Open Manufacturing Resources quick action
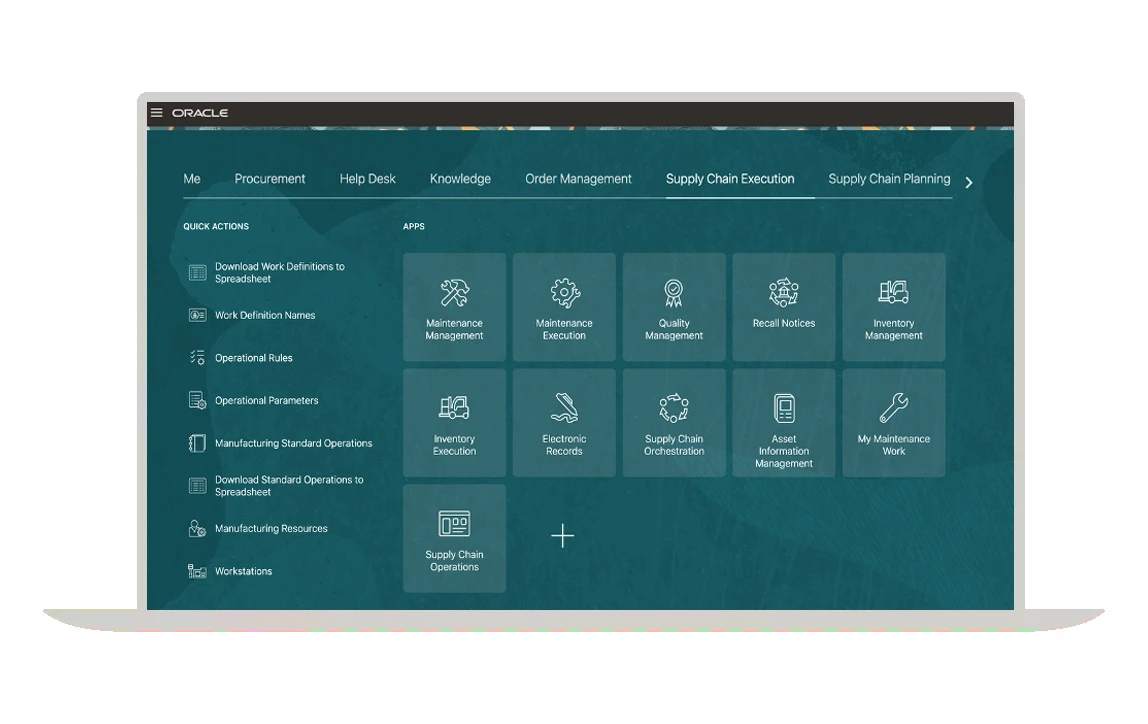The height and width of the screenshot is (724, 1148). 270,529
